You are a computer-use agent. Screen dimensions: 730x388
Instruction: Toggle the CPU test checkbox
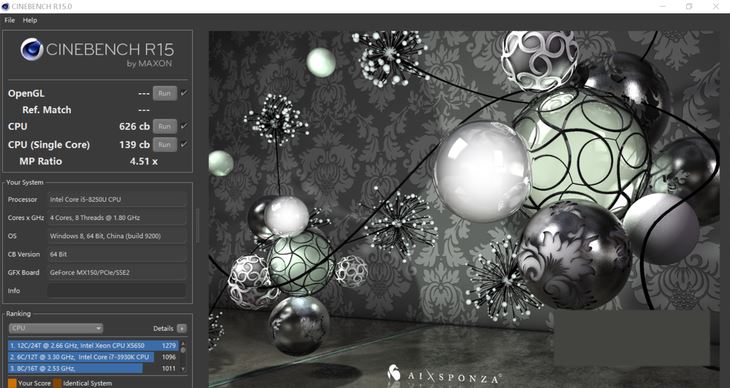(184, 126)
